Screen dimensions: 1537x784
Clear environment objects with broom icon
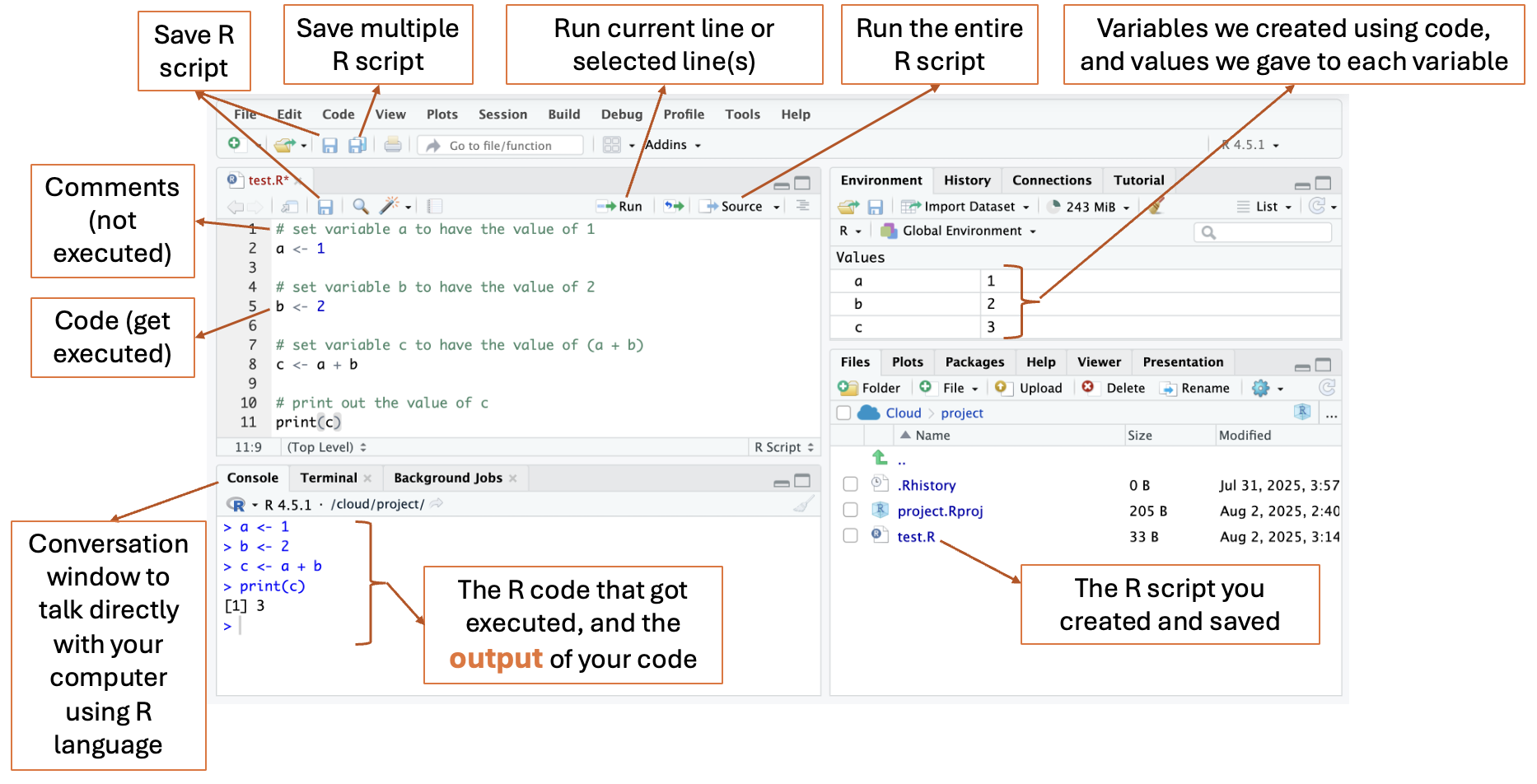point(1156,207)
